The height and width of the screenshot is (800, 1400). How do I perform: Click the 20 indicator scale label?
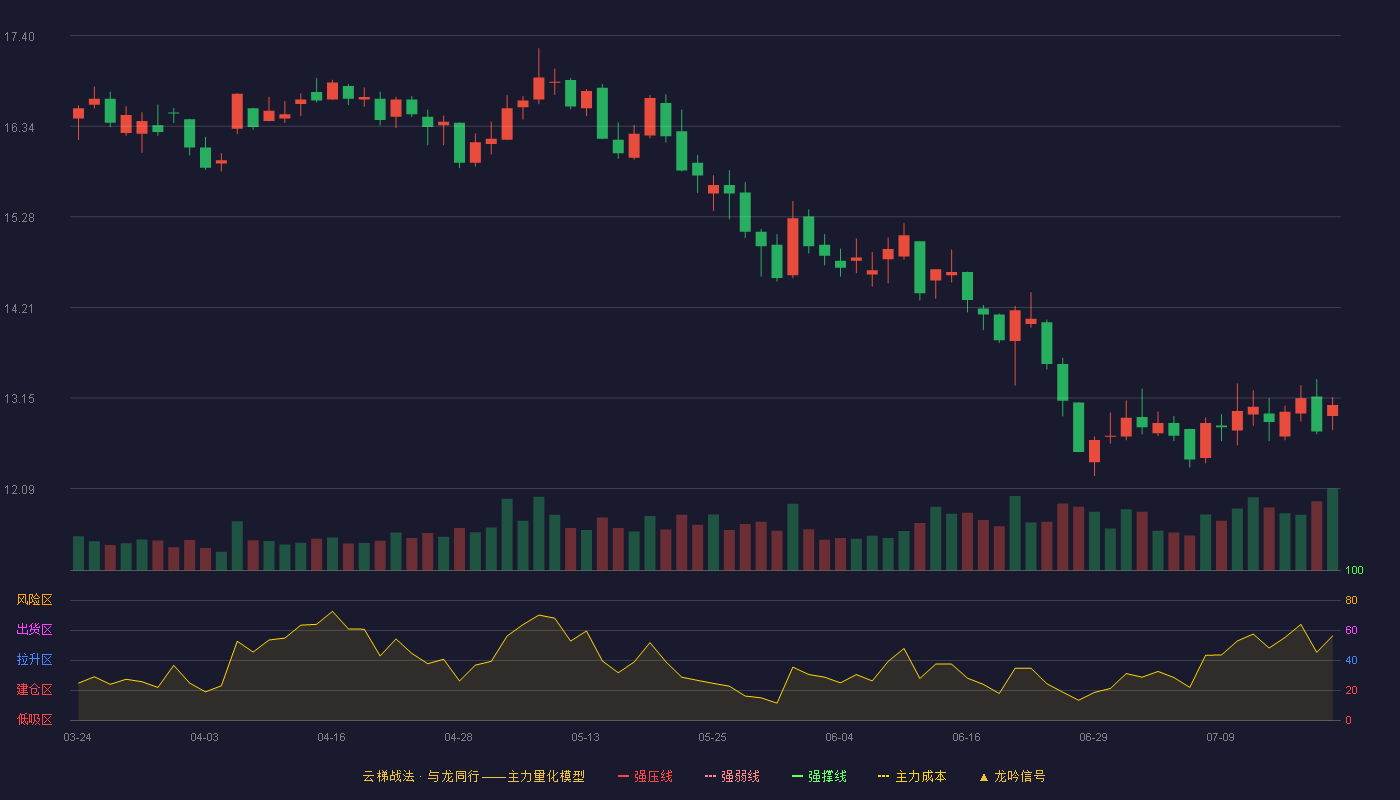1351,691
